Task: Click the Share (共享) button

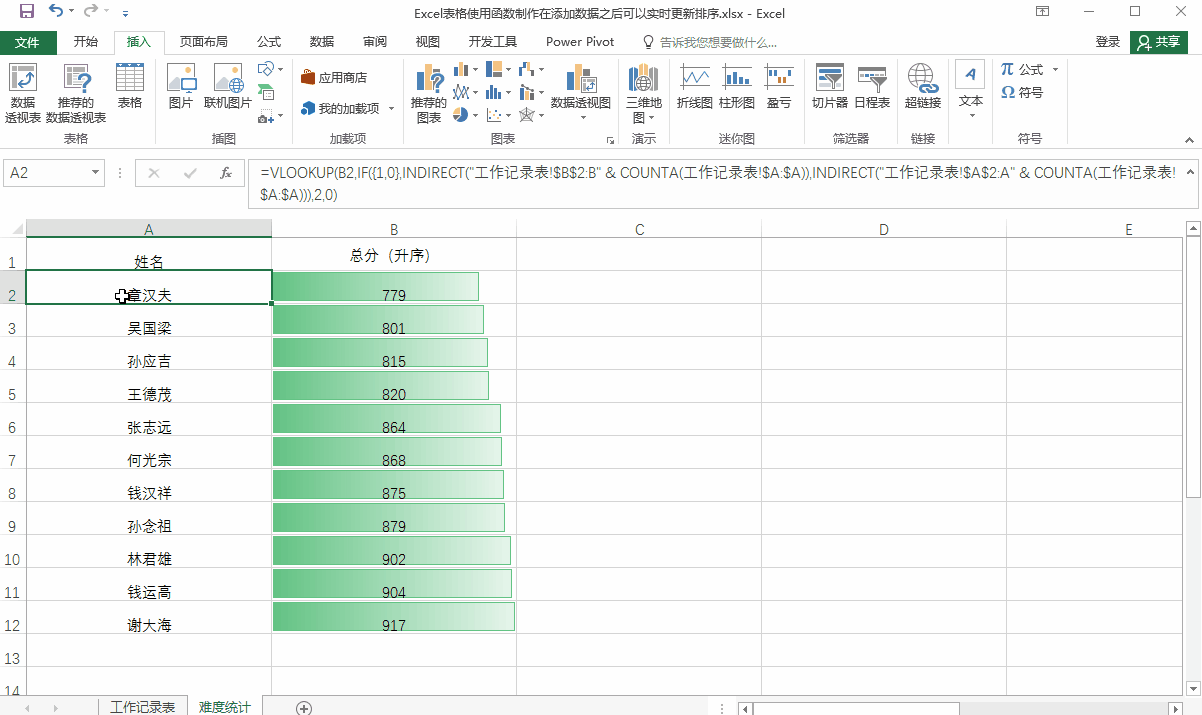Action: (x=1159, y=42)
